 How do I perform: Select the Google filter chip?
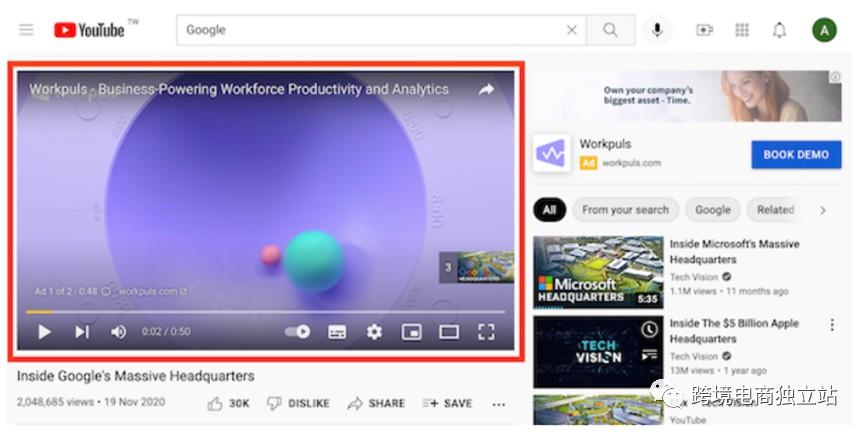(x=713, y=210)
